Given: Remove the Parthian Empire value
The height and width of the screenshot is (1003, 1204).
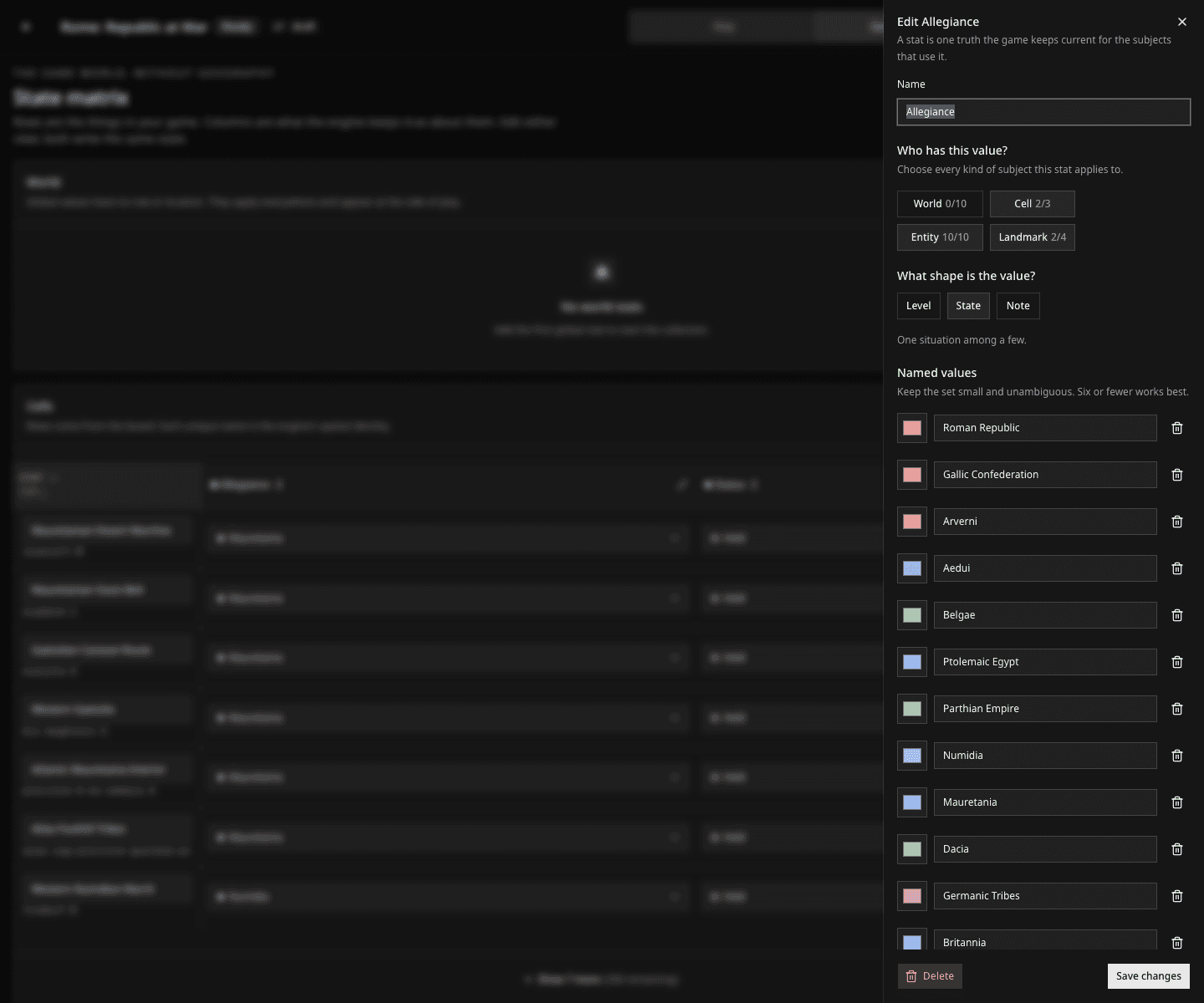Looking at the screenshot, I should pos(1177,709).
